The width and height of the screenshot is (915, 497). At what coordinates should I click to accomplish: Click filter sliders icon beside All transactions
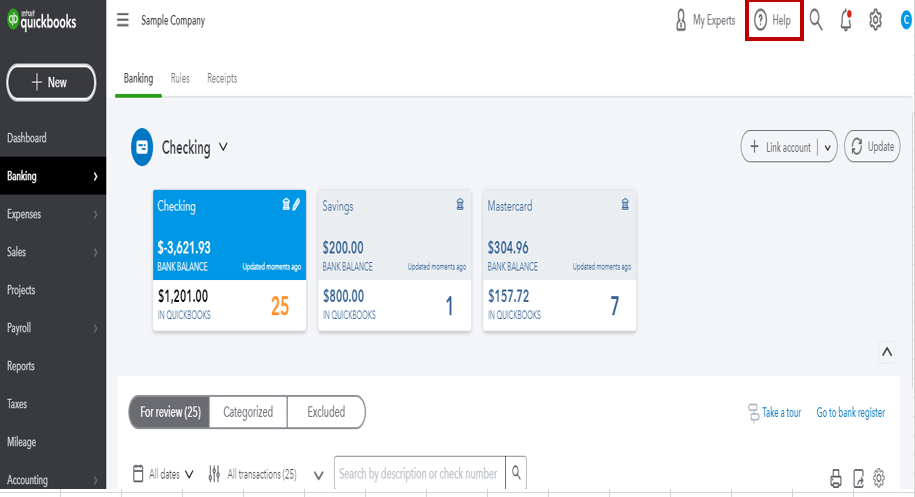(x=214, y=474)
